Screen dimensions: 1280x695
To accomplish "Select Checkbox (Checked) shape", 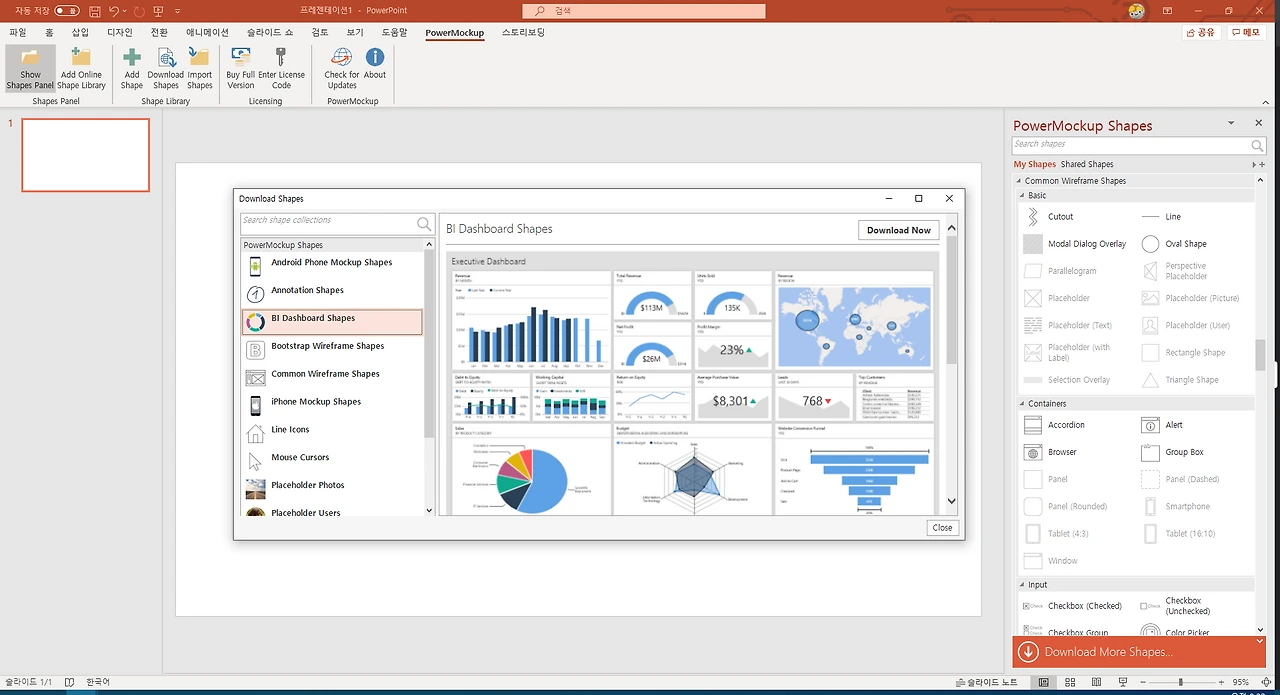I will 1073,606.
